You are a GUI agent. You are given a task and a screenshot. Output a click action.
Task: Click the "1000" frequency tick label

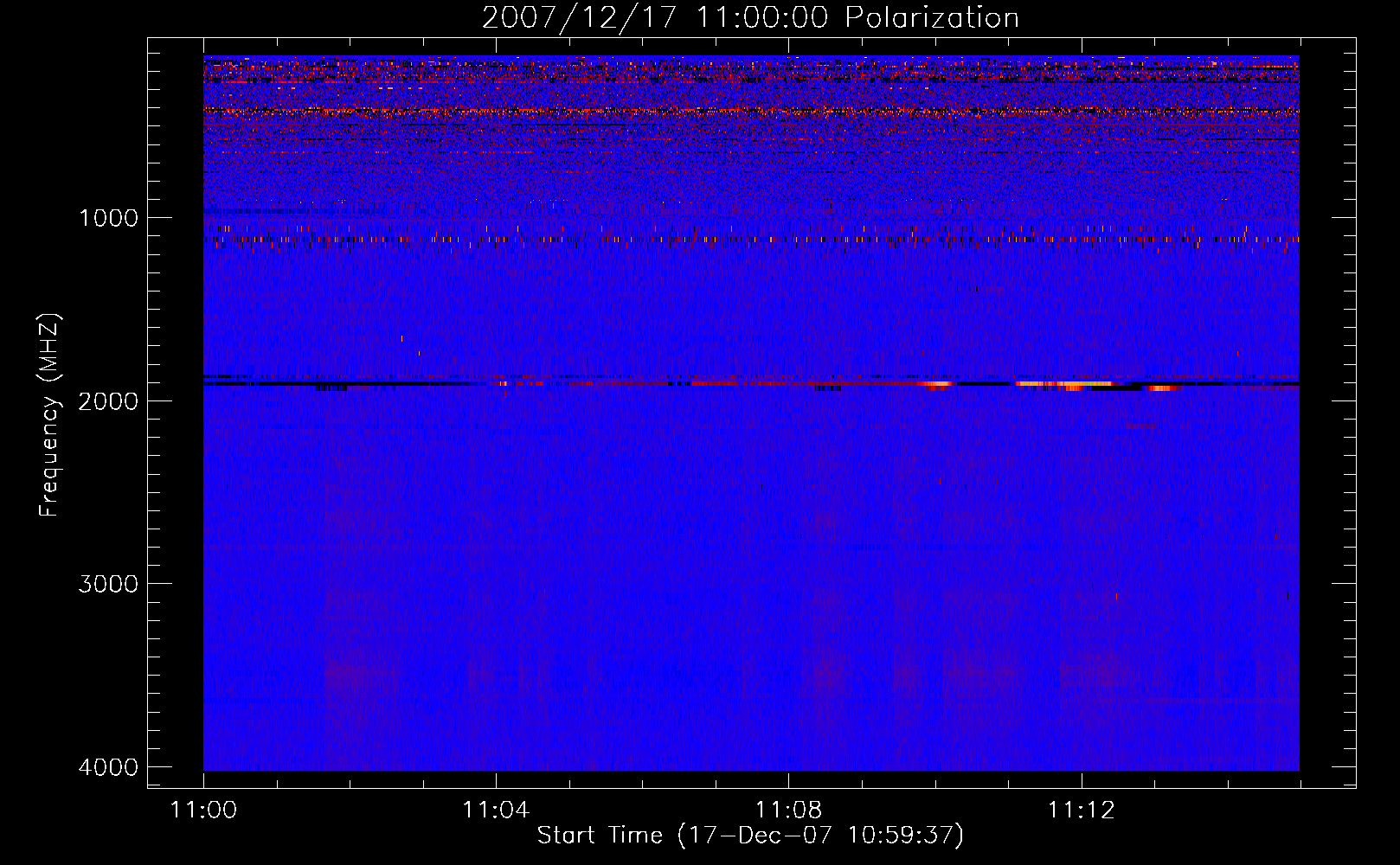[108, 217]
